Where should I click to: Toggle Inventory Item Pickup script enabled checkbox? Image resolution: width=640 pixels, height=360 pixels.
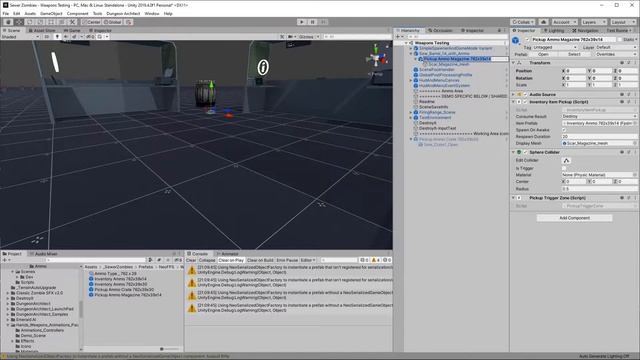[526, 102]
